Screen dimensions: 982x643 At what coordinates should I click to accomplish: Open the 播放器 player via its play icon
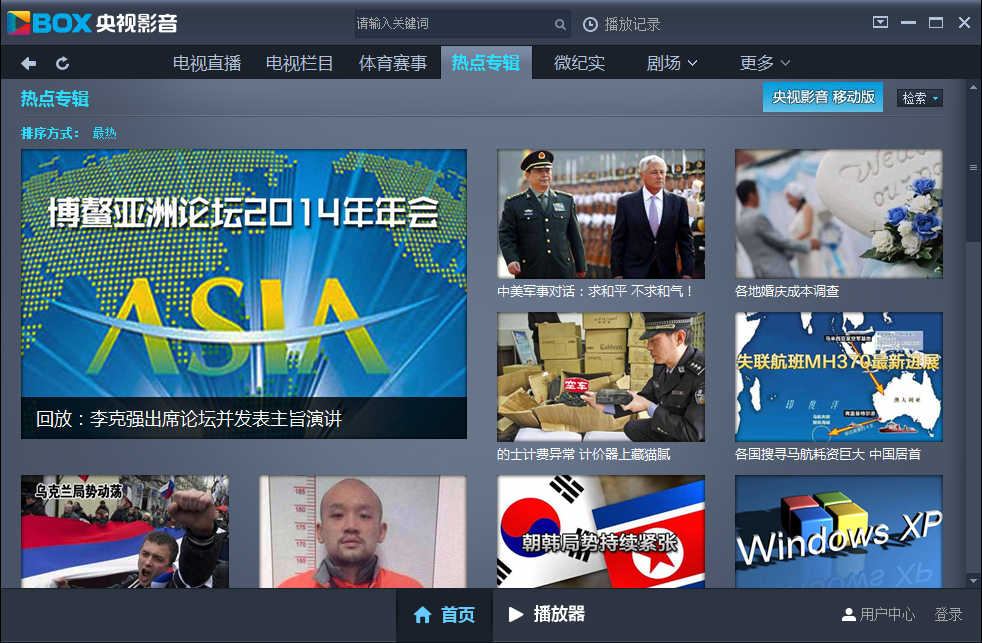(x=516, y=616)
